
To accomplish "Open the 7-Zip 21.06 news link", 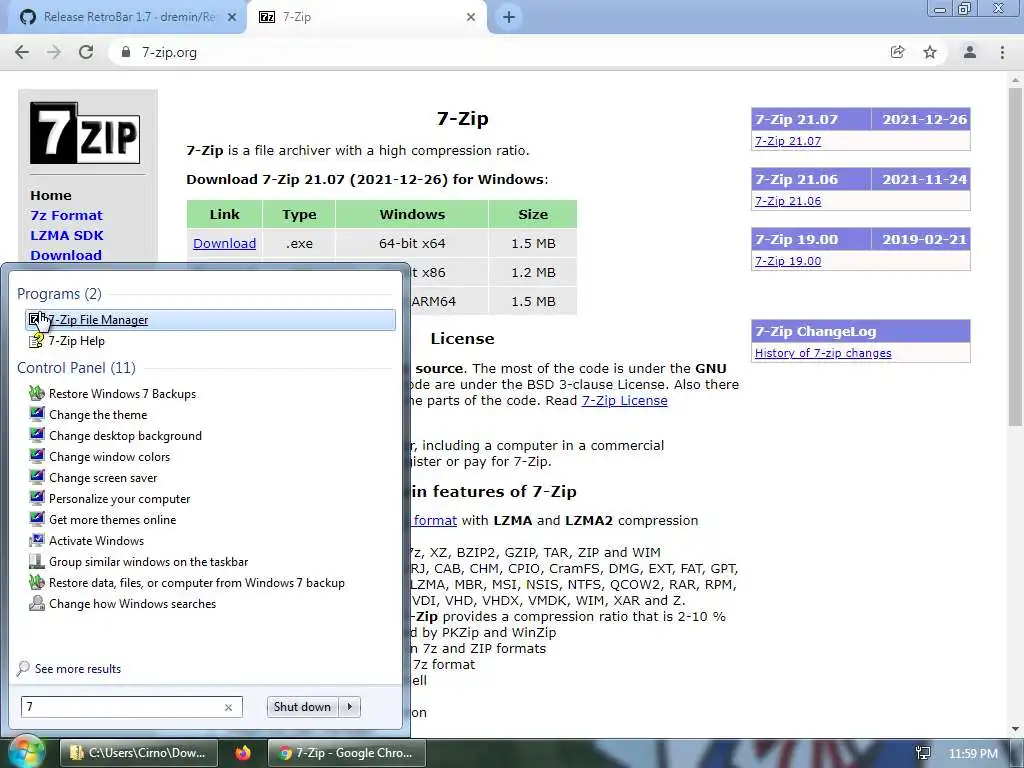I will click(788, 201).
